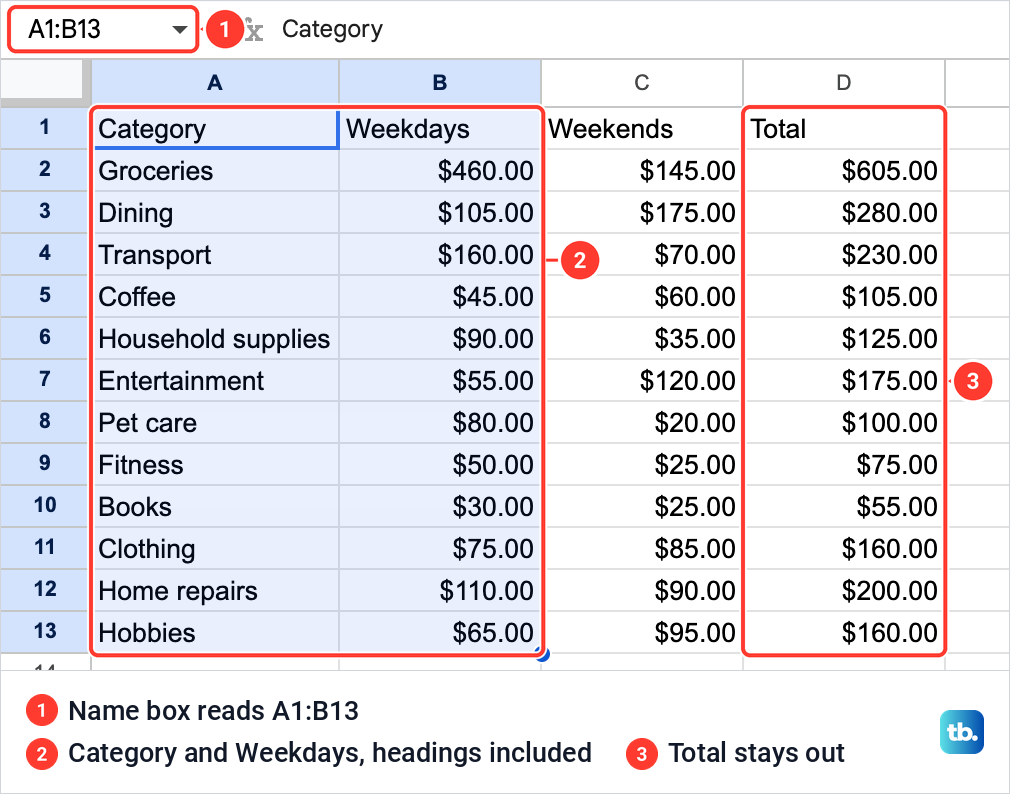The width and height of the screenshot is (1010, 794).
Task: Select the Dining cell
Action: pyautogui.click(x=215, y=213)
